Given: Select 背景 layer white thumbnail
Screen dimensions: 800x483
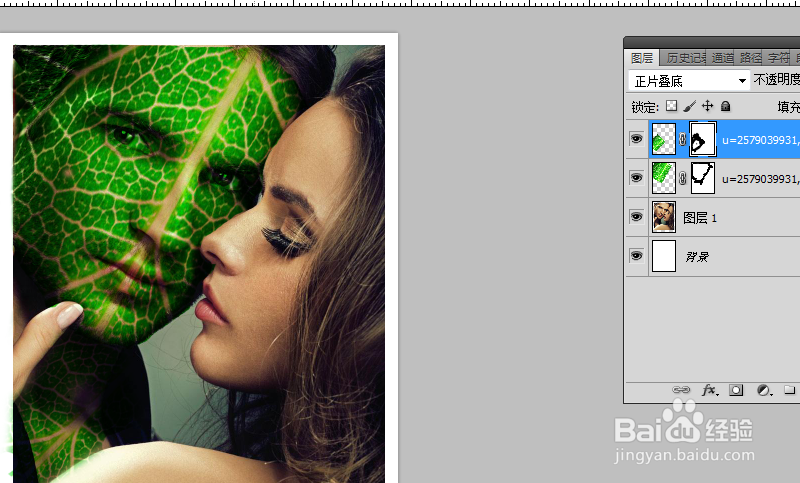Looking at the screenshot, I should [x=664, y=256].
